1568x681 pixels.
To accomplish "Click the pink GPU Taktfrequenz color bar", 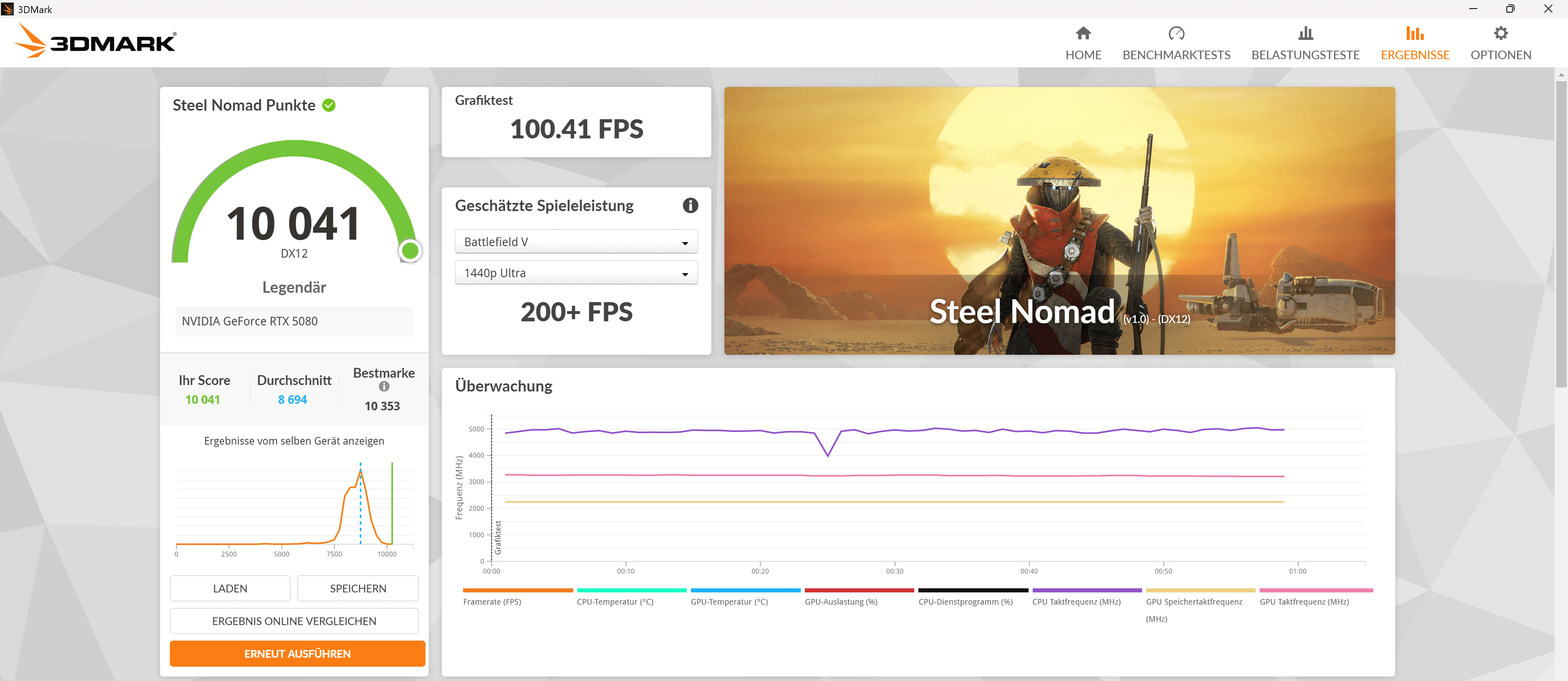I will coord(1316,590).
